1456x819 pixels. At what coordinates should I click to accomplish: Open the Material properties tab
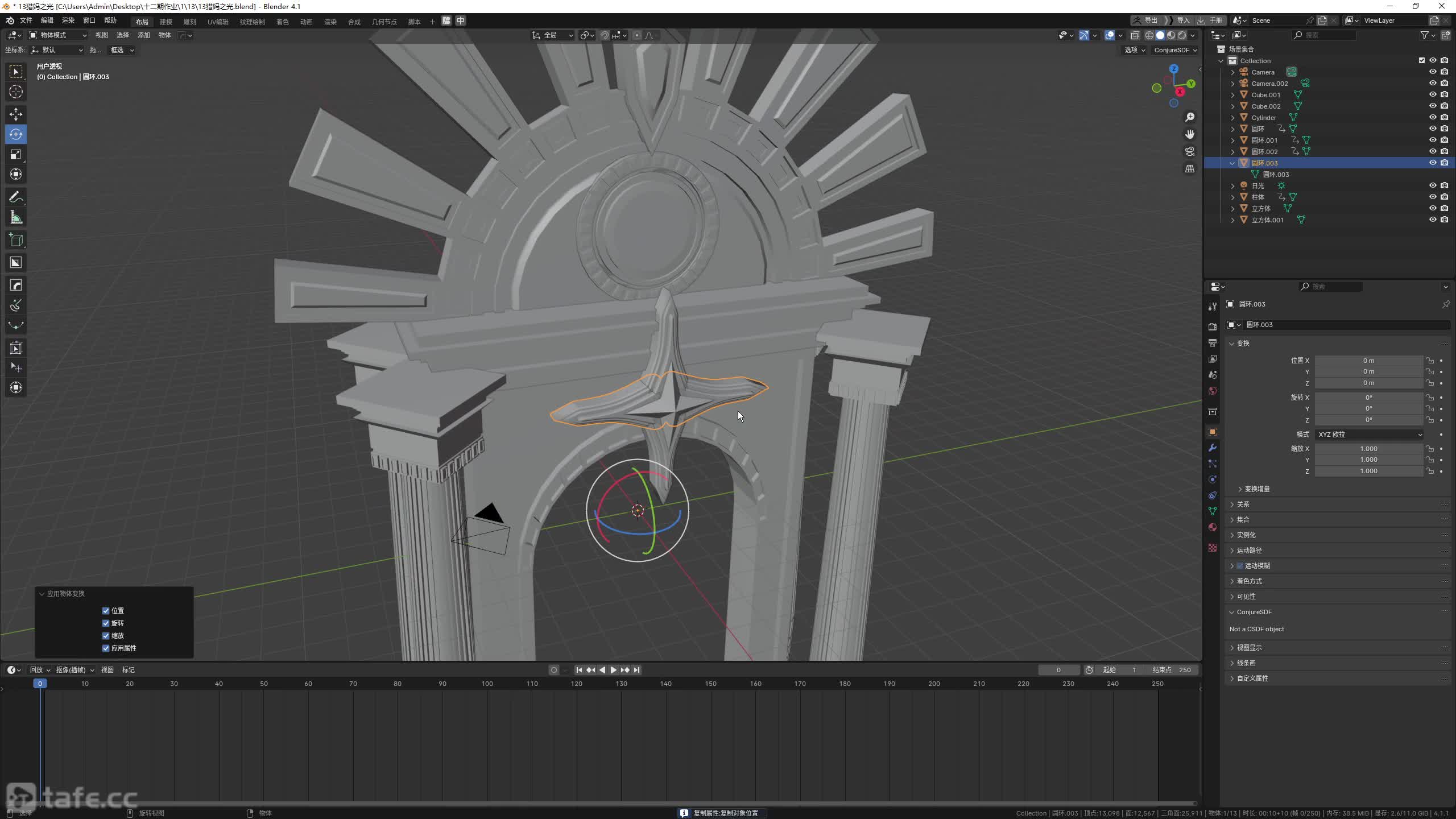coord(1213,527)
